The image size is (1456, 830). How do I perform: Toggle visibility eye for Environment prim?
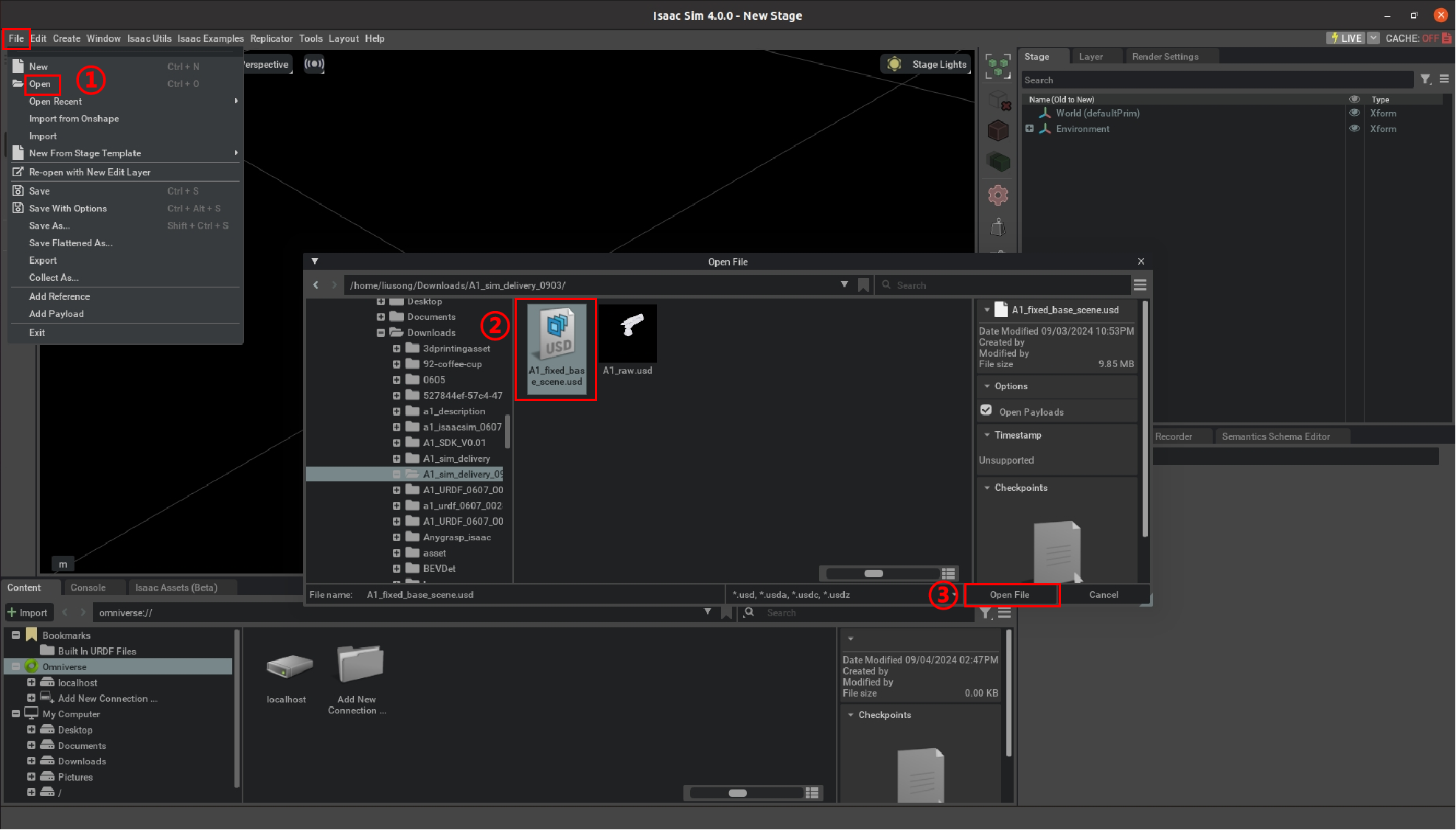(x=1354, y=128)
